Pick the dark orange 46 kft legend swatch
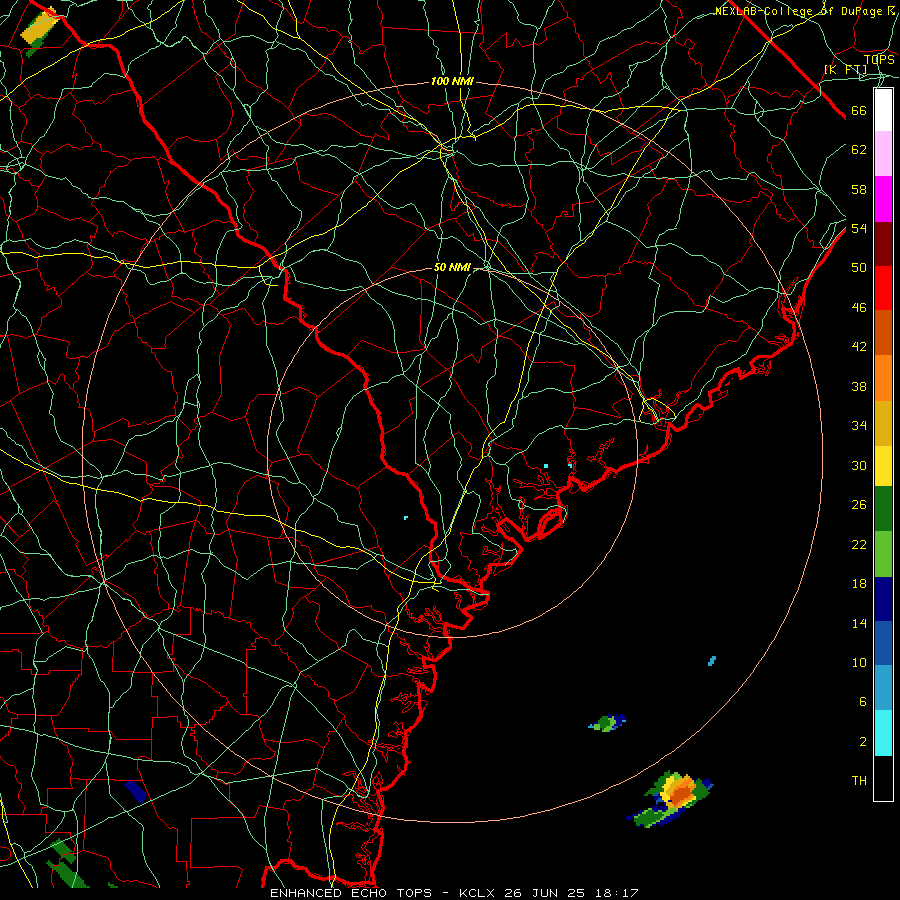This screenshot has width=900, height=900. click(x=883, y=333)
